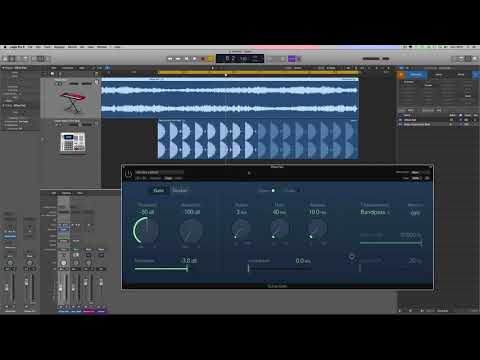Click the orange loop browser icon
Image resolution: width=480 pixels, height=360 pixels.
pos(400,75)
